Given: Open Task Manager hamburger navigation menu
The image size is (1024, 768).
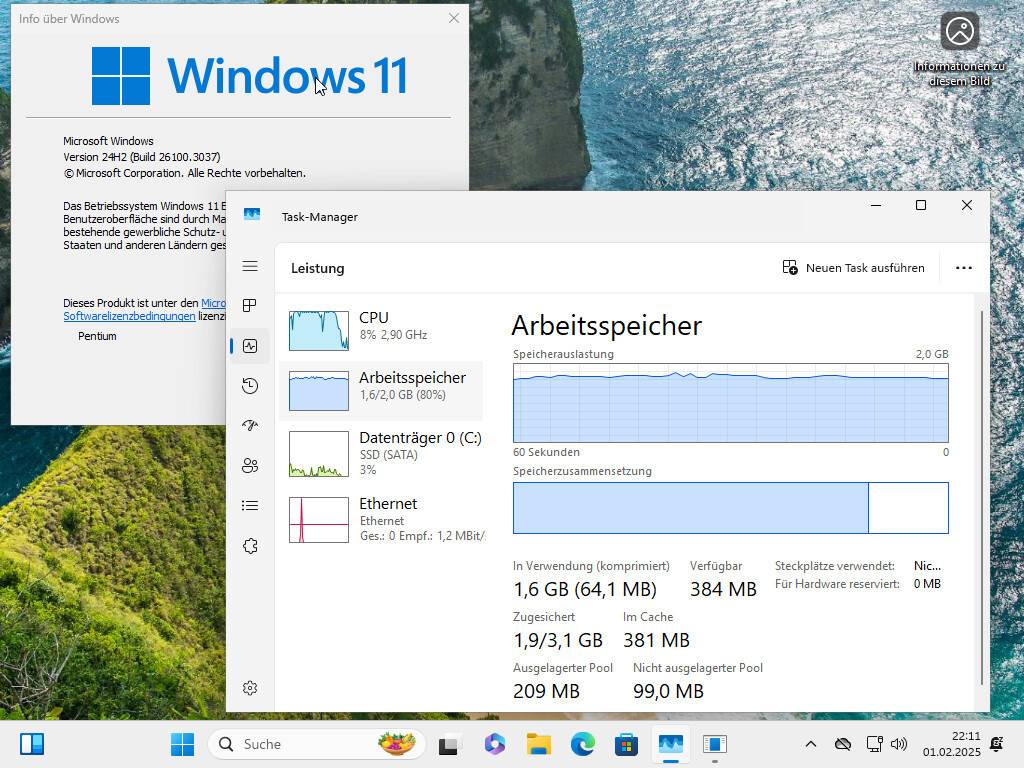Looking at the screenshot, I should [x=249, y=266].
